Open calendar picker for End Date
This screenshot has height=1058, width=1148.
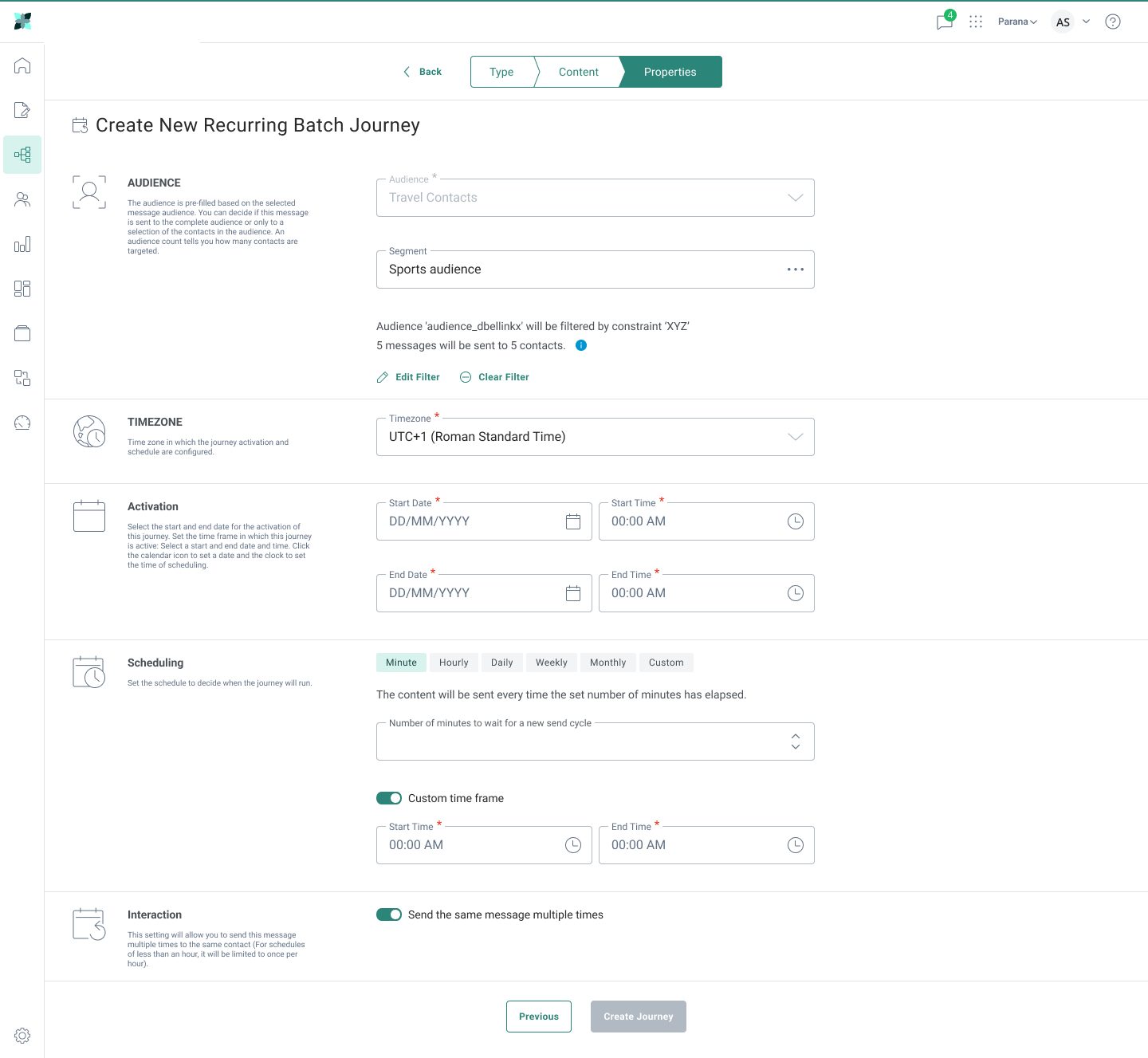point(573,593)
